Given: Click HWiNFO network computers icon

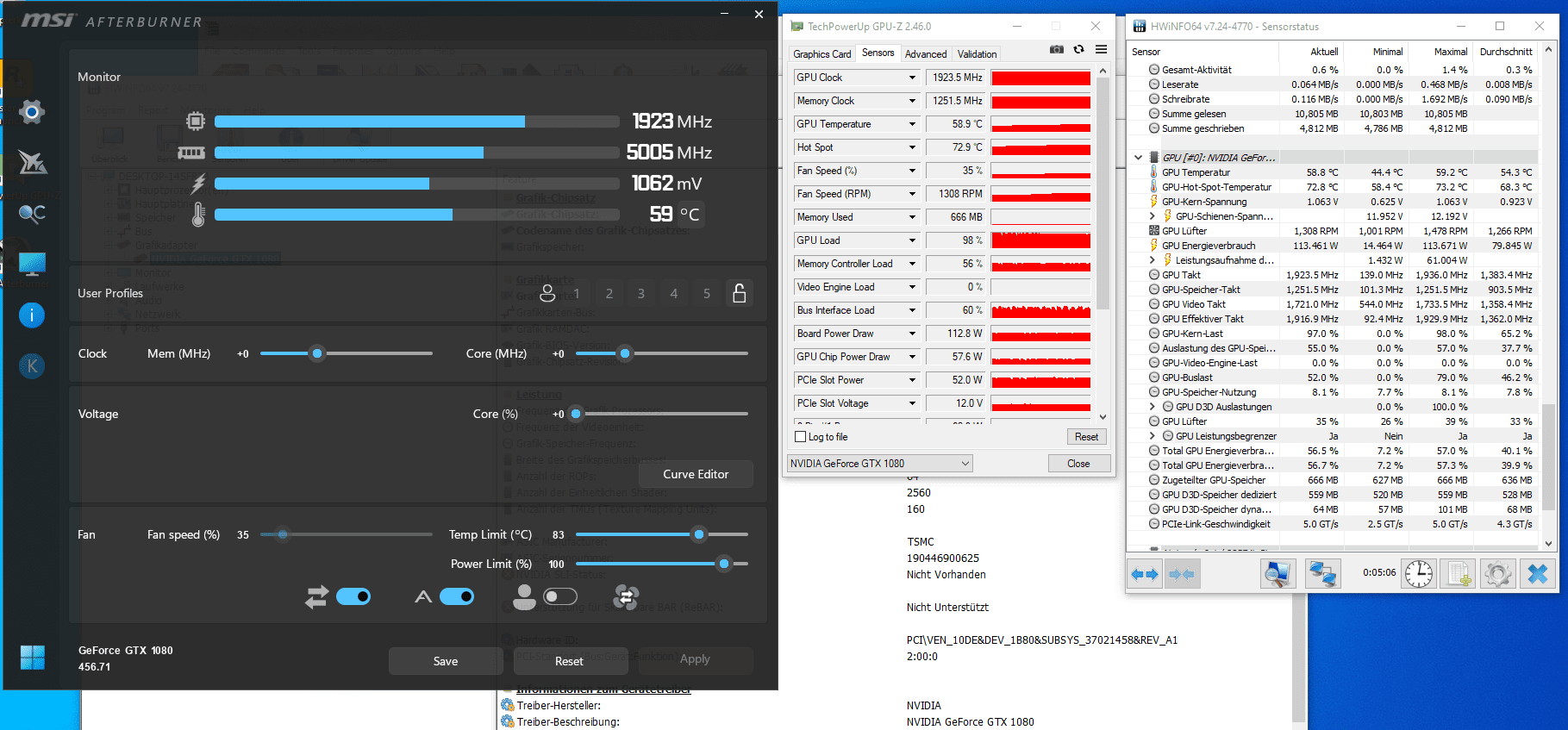Looking at the screenshot, I should click(x=1322, y=574).
